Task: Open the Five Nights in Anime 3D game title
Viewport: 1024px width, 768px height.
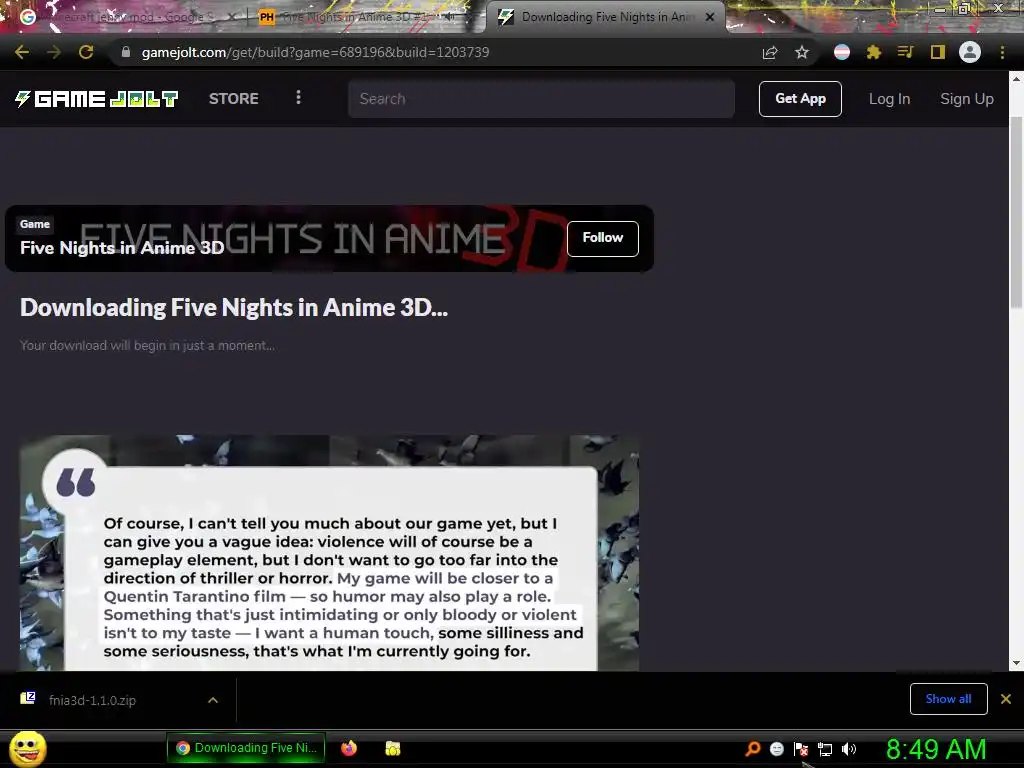Action: point(122,248)
